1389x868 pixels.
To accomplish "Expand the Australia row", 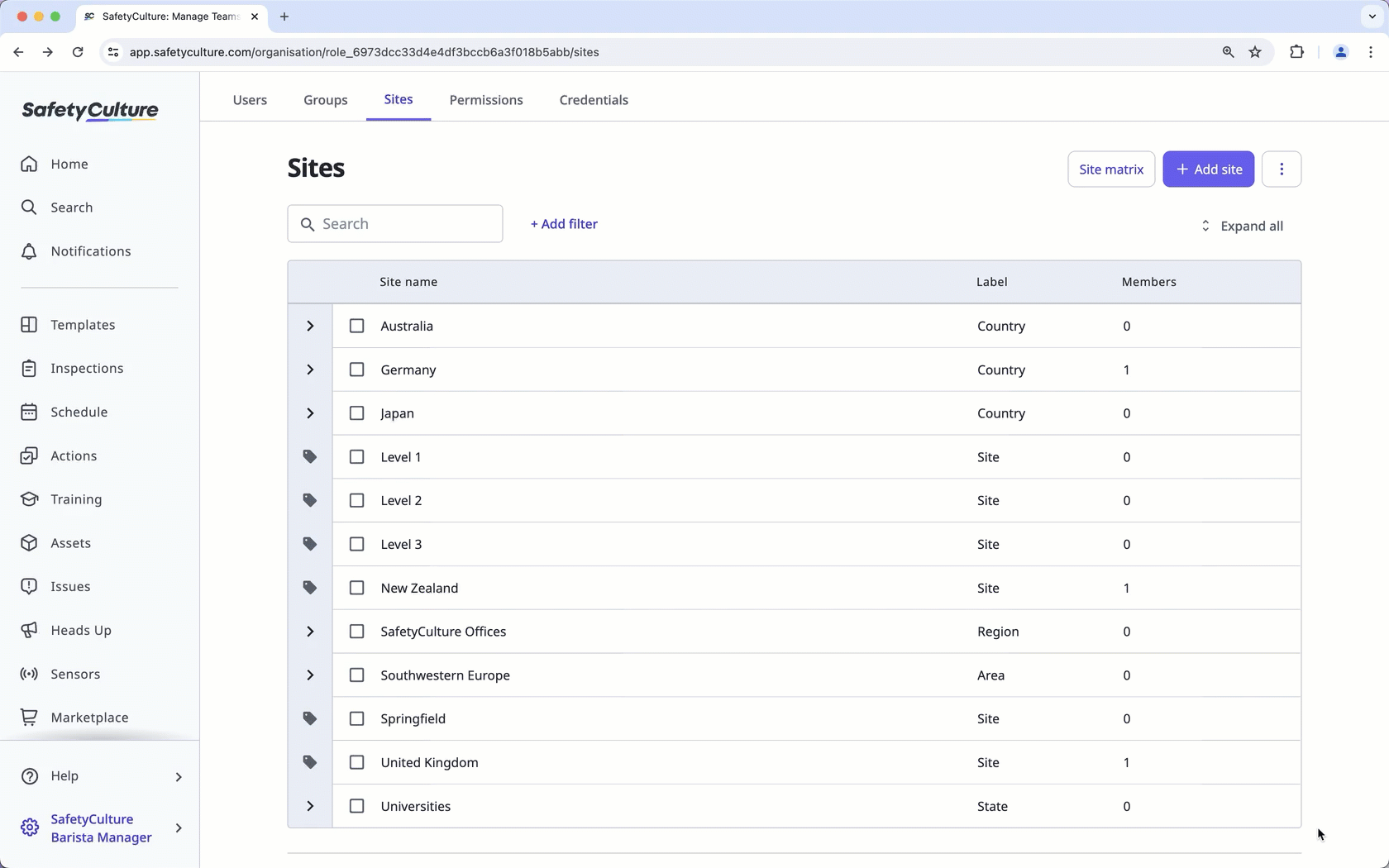I will (x=310, y=326).
